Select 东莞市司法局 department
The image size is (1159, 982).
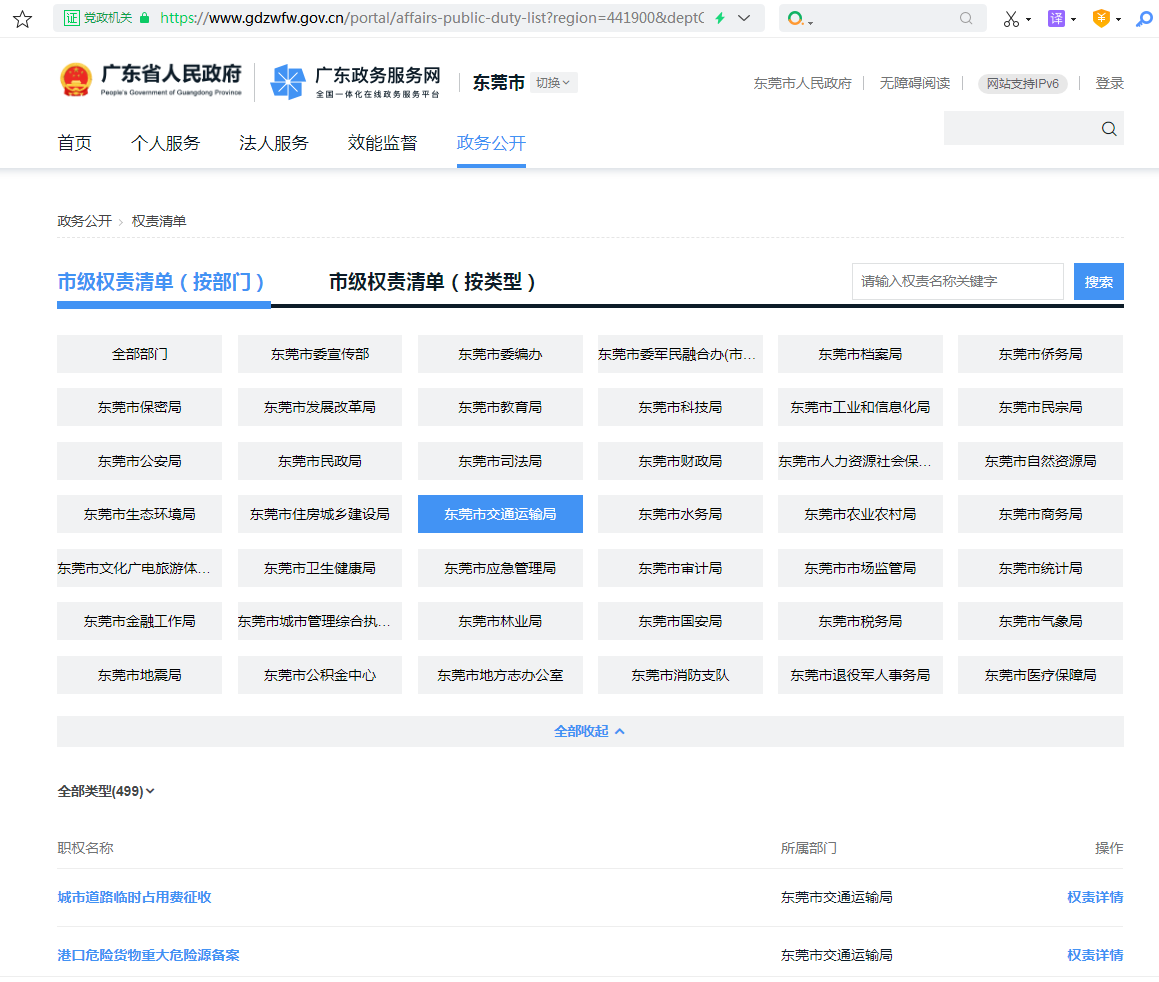pos(500,461)
